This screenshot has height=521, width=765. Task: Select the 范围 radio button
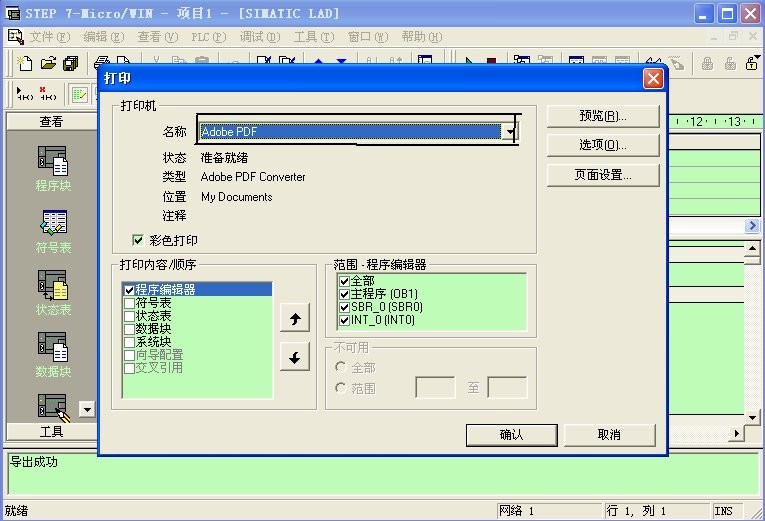[341, 388]
